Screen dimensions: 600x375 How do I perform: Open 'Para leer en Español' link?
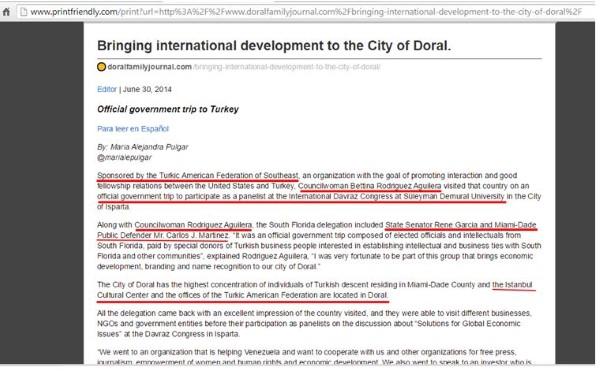click(133, 129)
